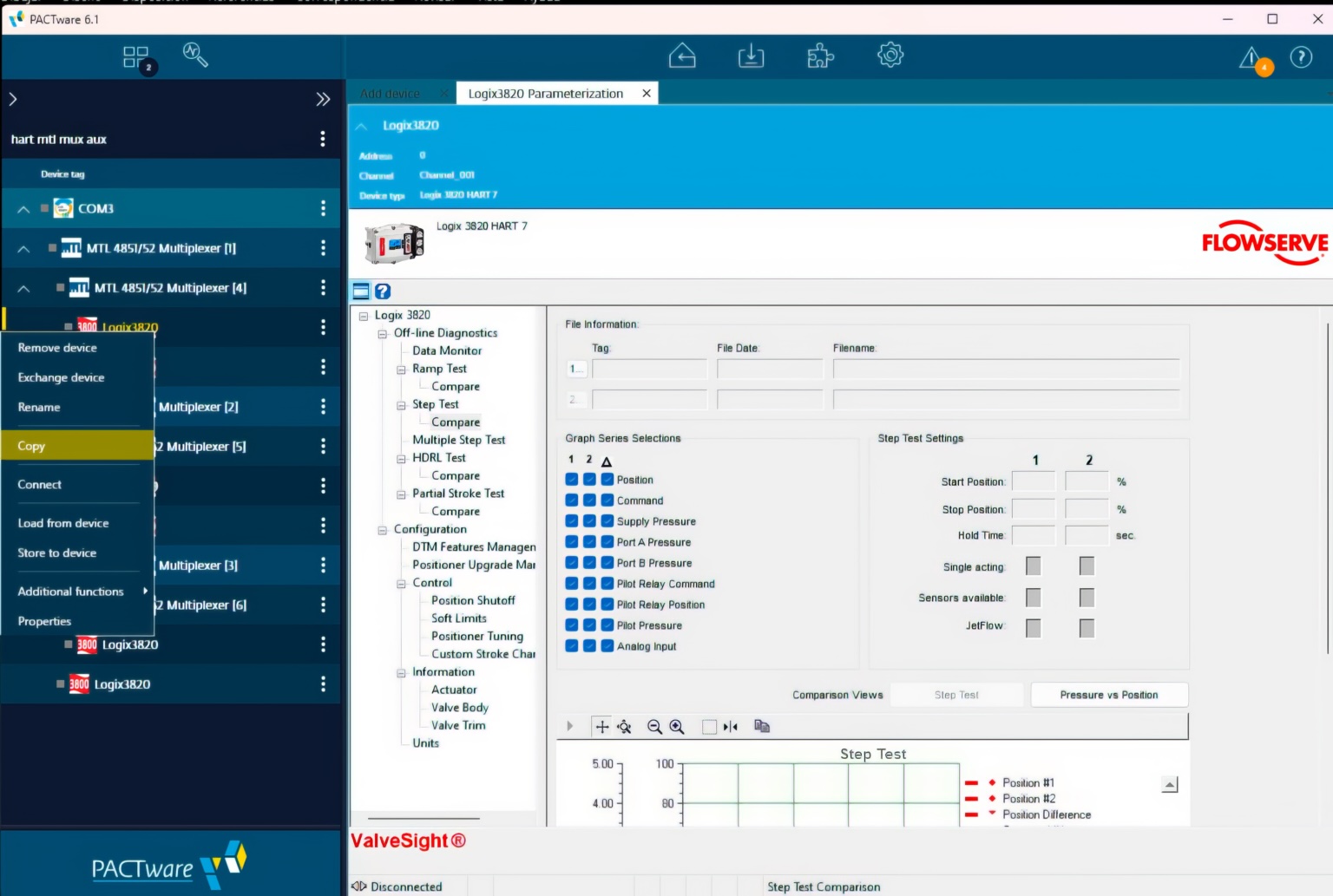Open Soft Limits in the tree
The height and width of the screenshot is (896, 1333).
[x=458, y=618]
